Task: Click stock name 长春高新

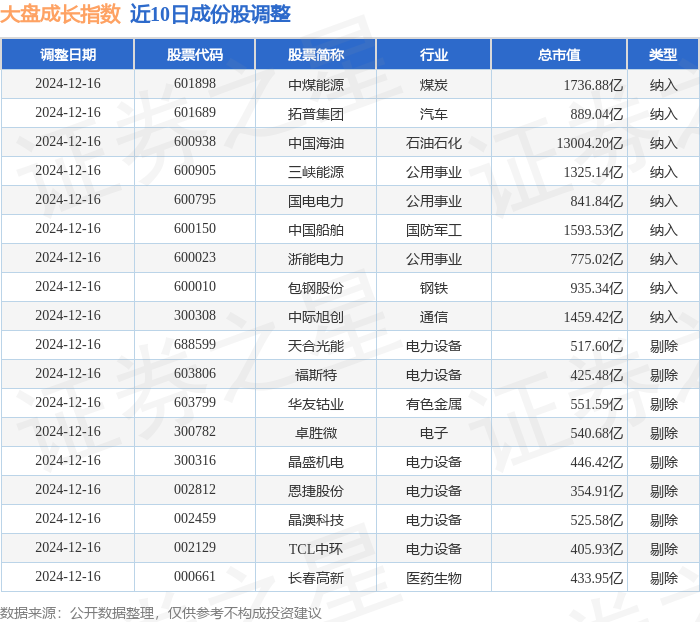Action: pos(316,578)
